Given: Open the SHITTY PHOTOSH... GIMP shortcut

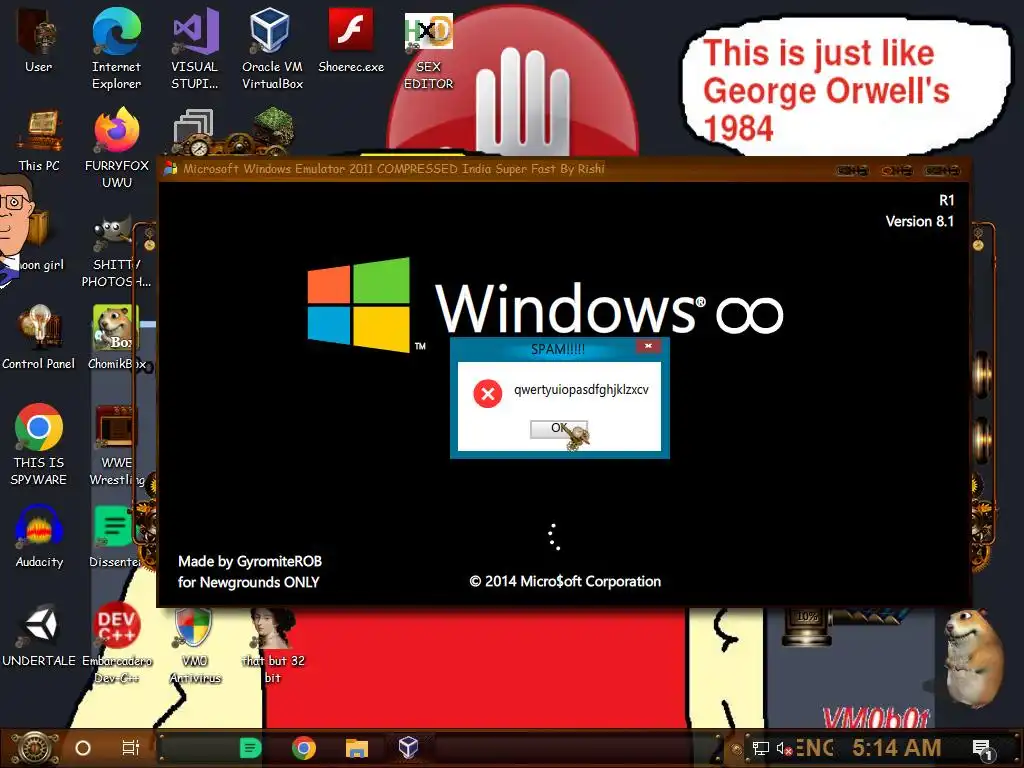Looking at the screenshot, I should tap(116, 253).
